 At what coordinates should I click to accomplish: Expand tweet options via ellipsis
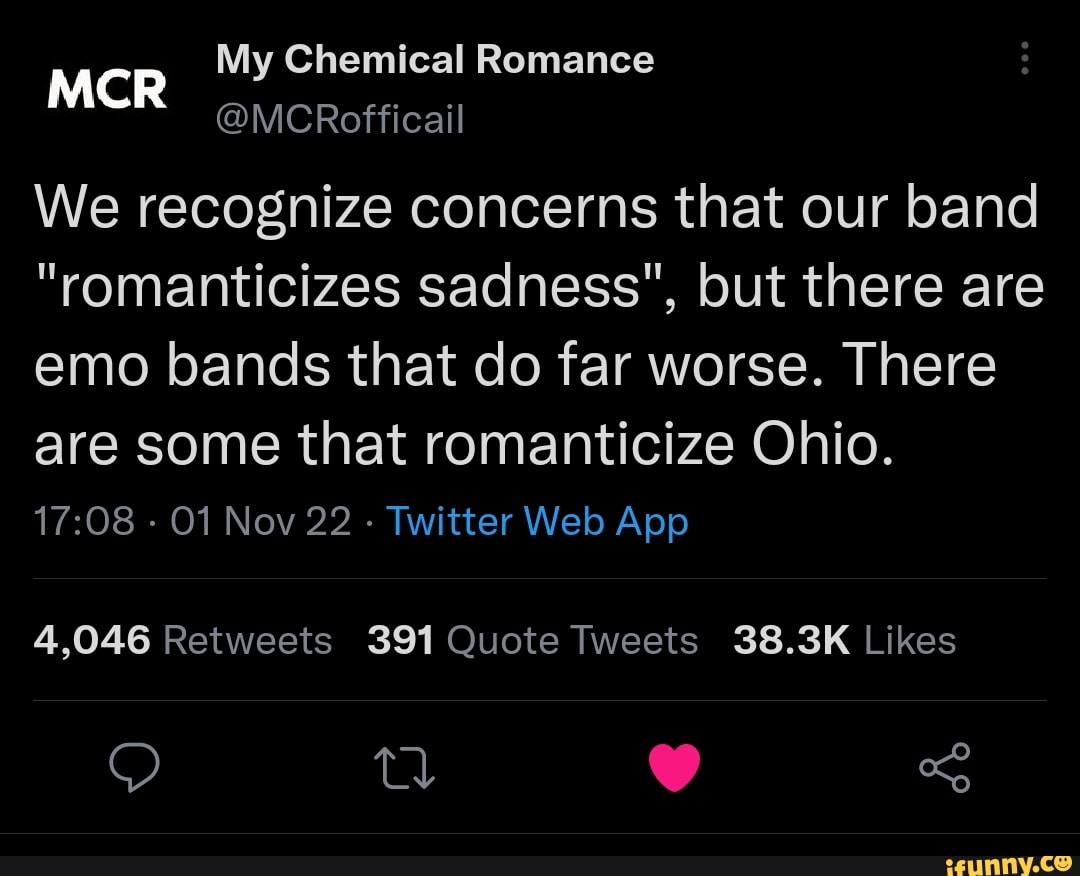pos(1024,60)
